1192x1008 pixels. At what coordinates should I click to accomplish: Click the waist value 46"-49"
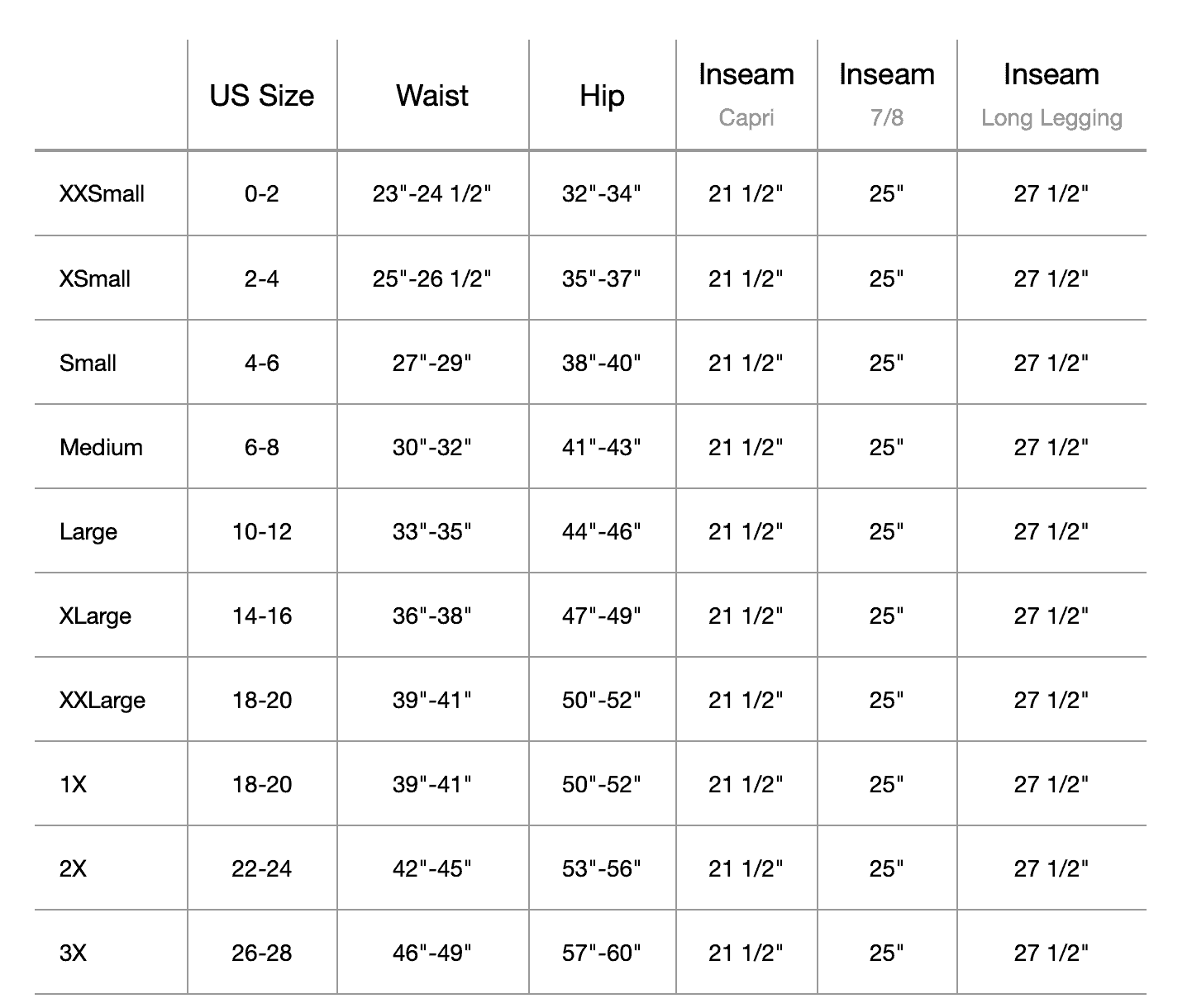(x=432, y=953)
